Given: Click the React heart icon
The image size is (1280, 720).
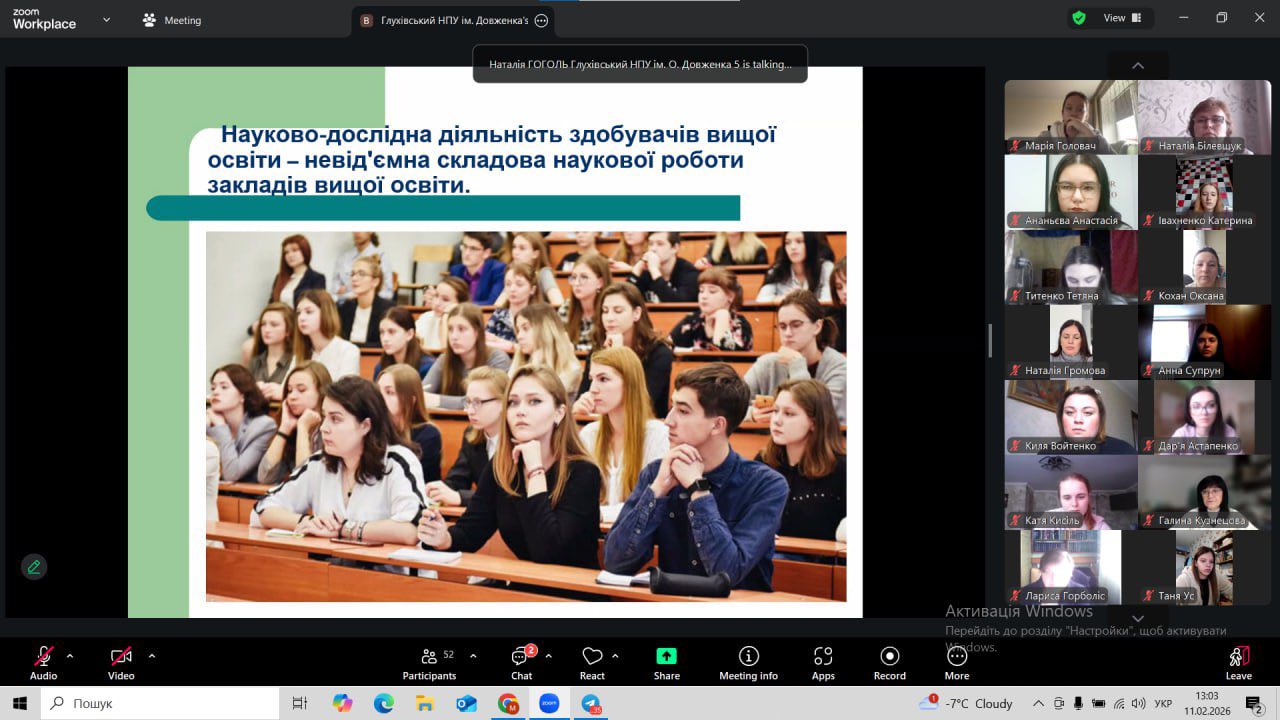Looking at the screenshot, I should [x=592, y=661].
